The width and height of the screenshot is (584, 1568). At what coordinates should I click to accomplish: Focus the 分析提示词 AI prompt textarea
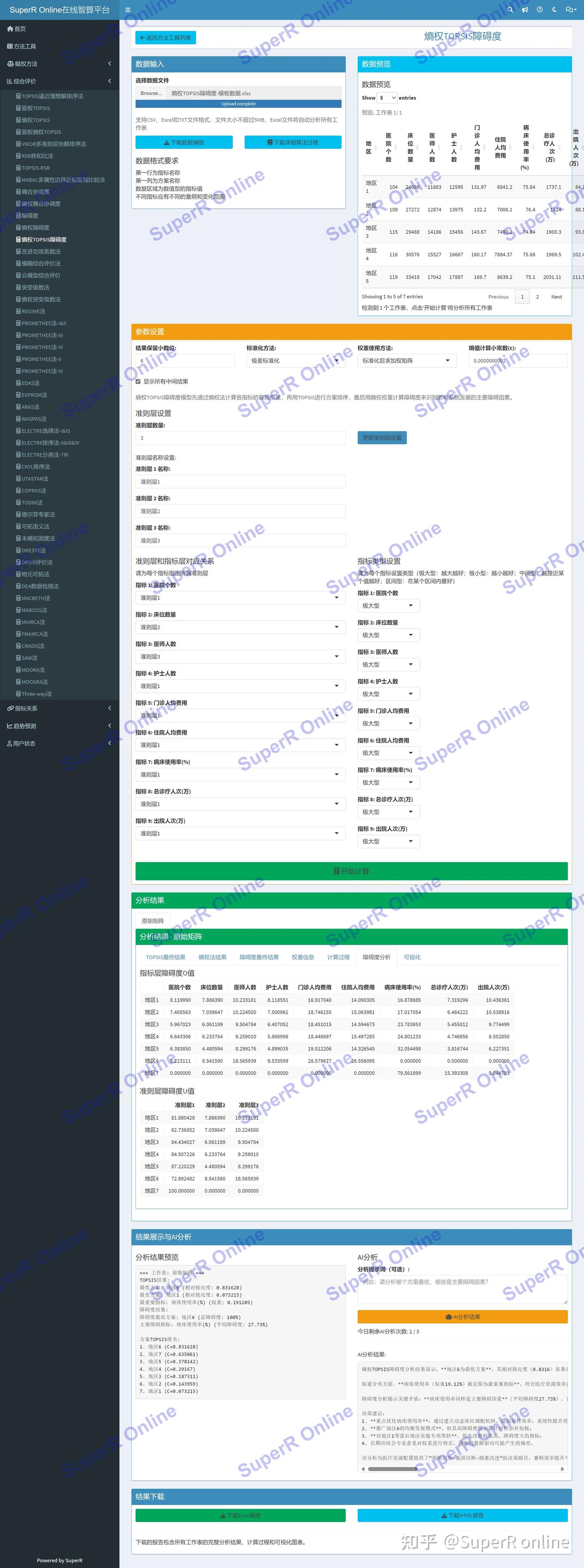[463, 1290]
